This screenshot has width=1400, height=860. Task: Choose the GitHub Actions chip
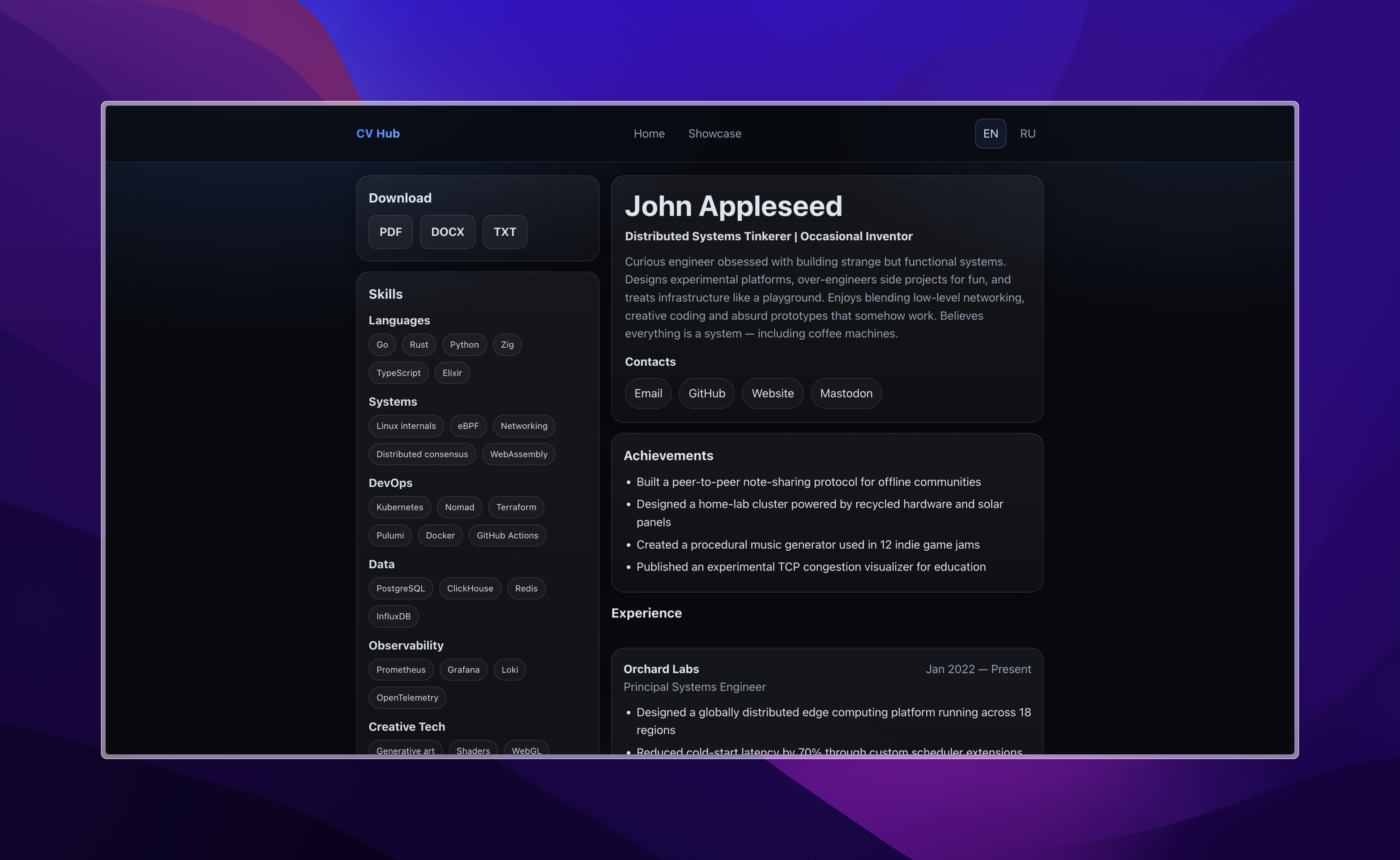[x=507, y=536]
